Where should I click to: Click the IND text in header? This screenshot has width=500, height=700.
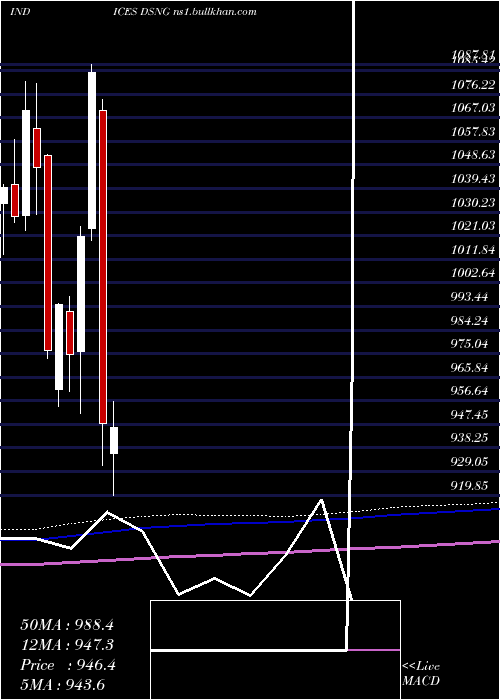[20, 12]
